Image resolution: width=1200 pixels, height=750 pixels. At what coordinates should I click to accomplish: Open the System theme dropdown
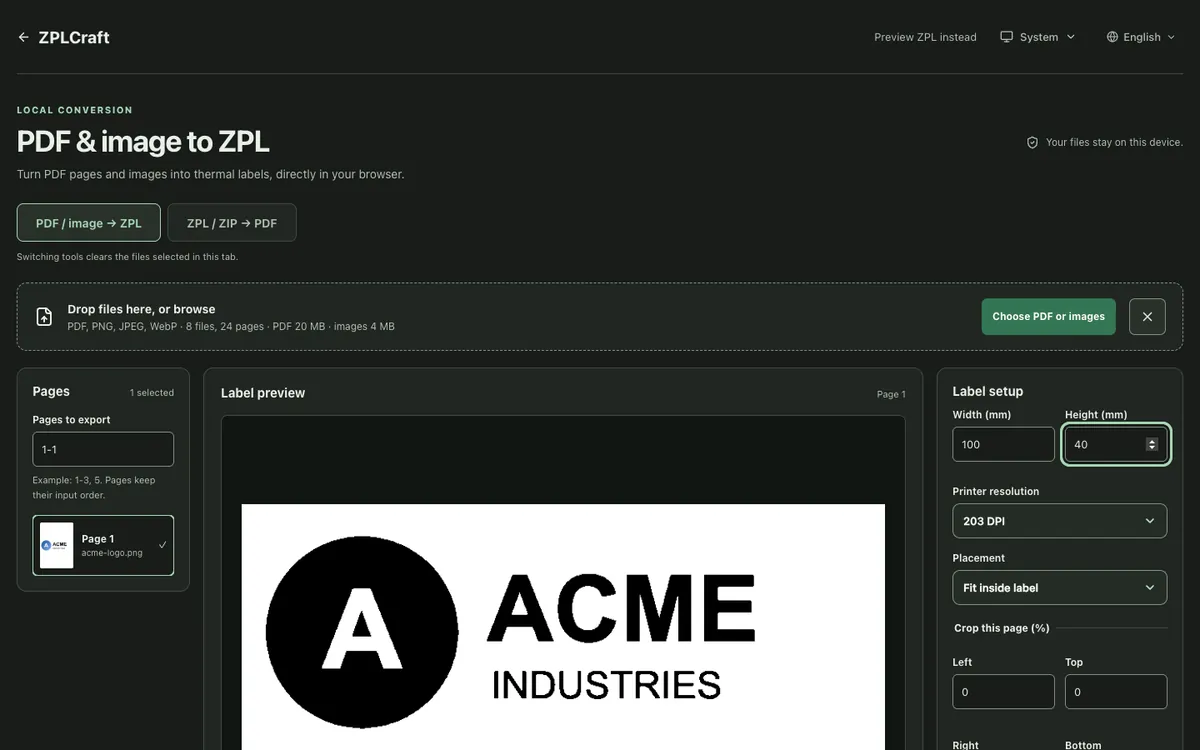(1037, 37)
